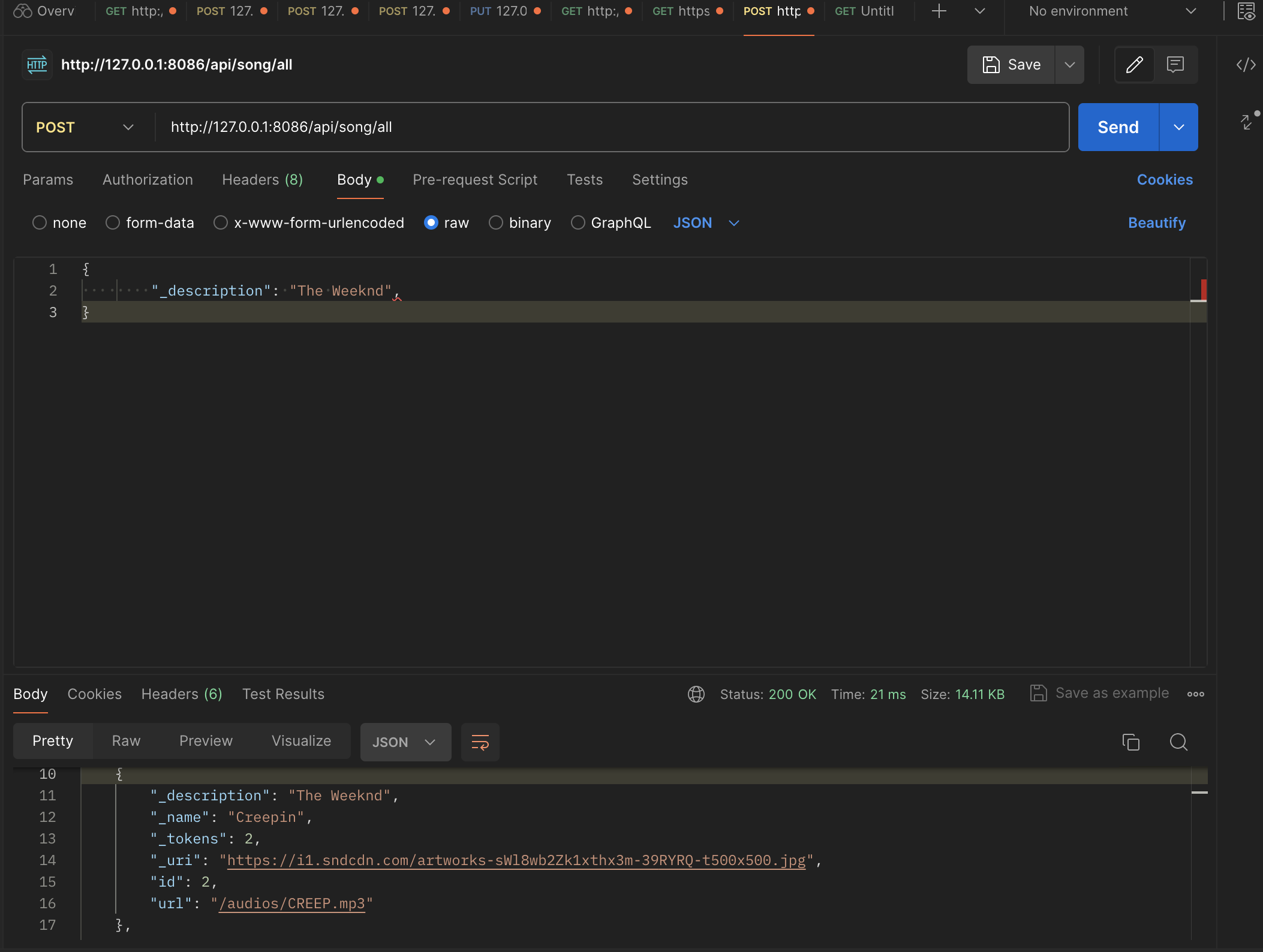This screenshot has width=1263, height=952.
Task: Click the search response icon
Action: click(x=1178, y=742)
